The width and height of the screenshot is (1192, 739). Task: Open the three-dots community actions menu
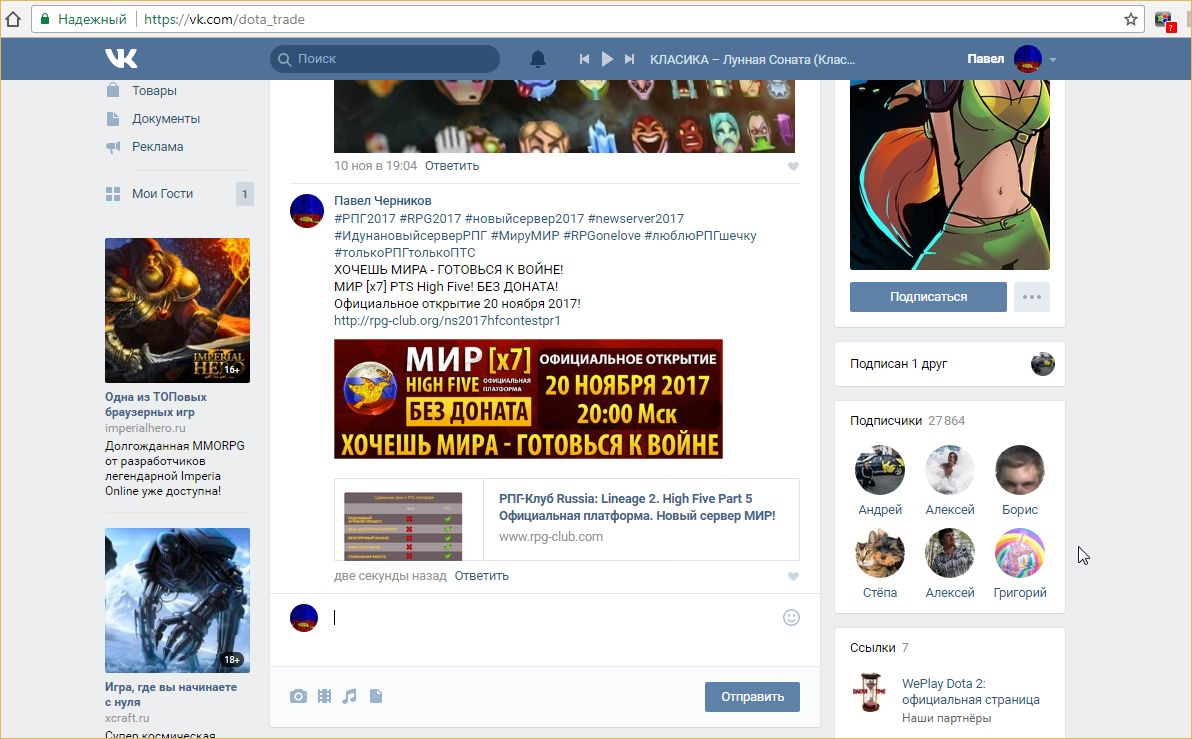(x=1031, y=297)
